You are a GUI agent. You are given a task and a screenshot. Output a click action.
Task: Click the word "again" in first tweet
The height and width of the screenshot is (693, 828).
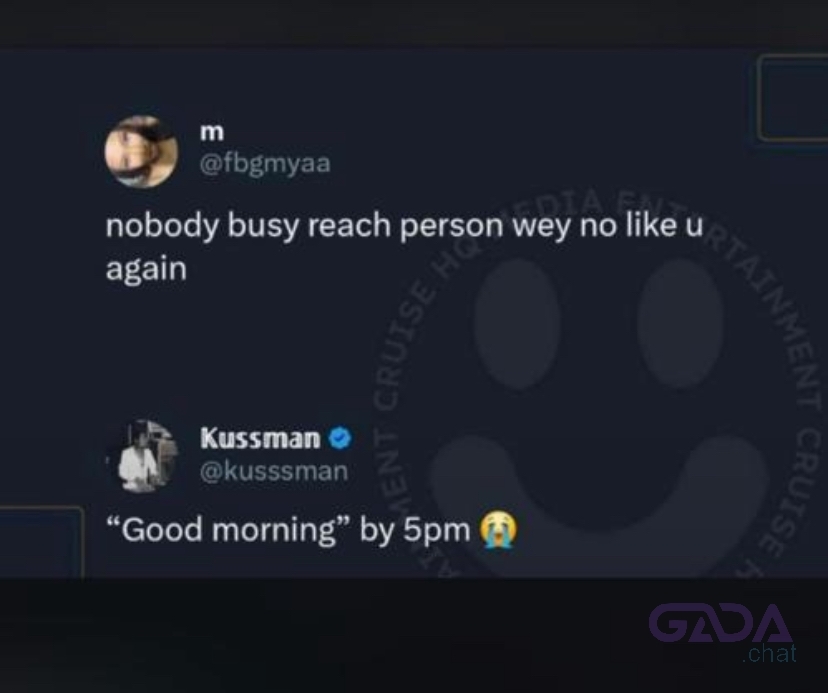(146, 269)
